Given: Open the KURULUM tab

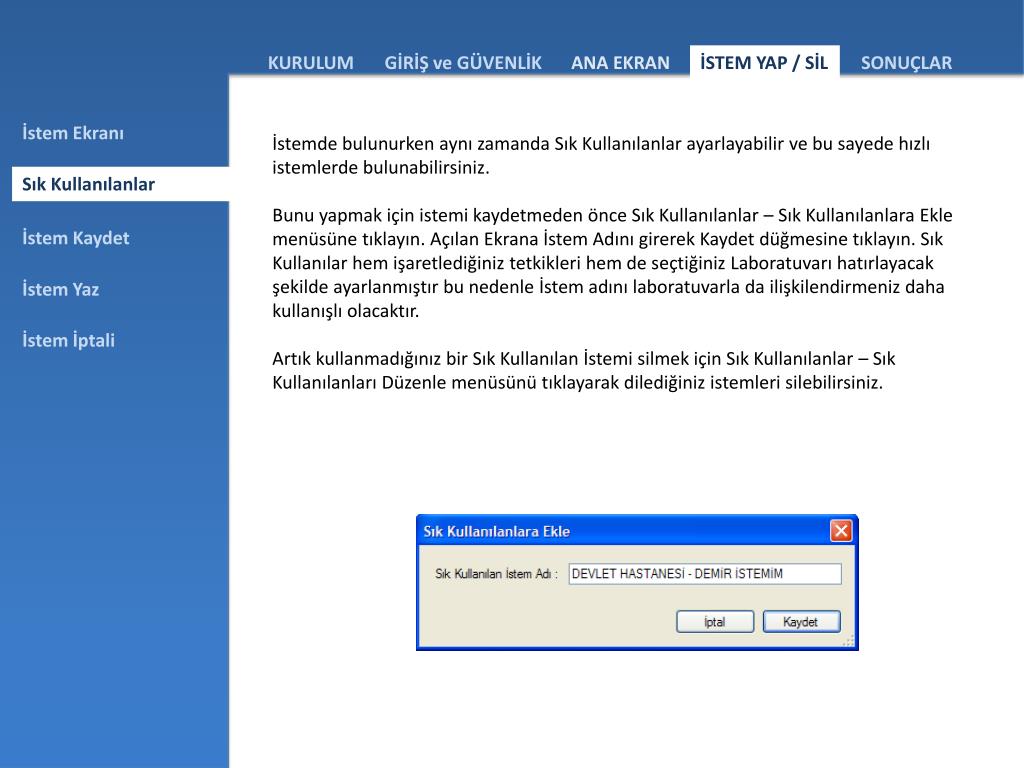Looking at the screenshot, I should 310,63.
